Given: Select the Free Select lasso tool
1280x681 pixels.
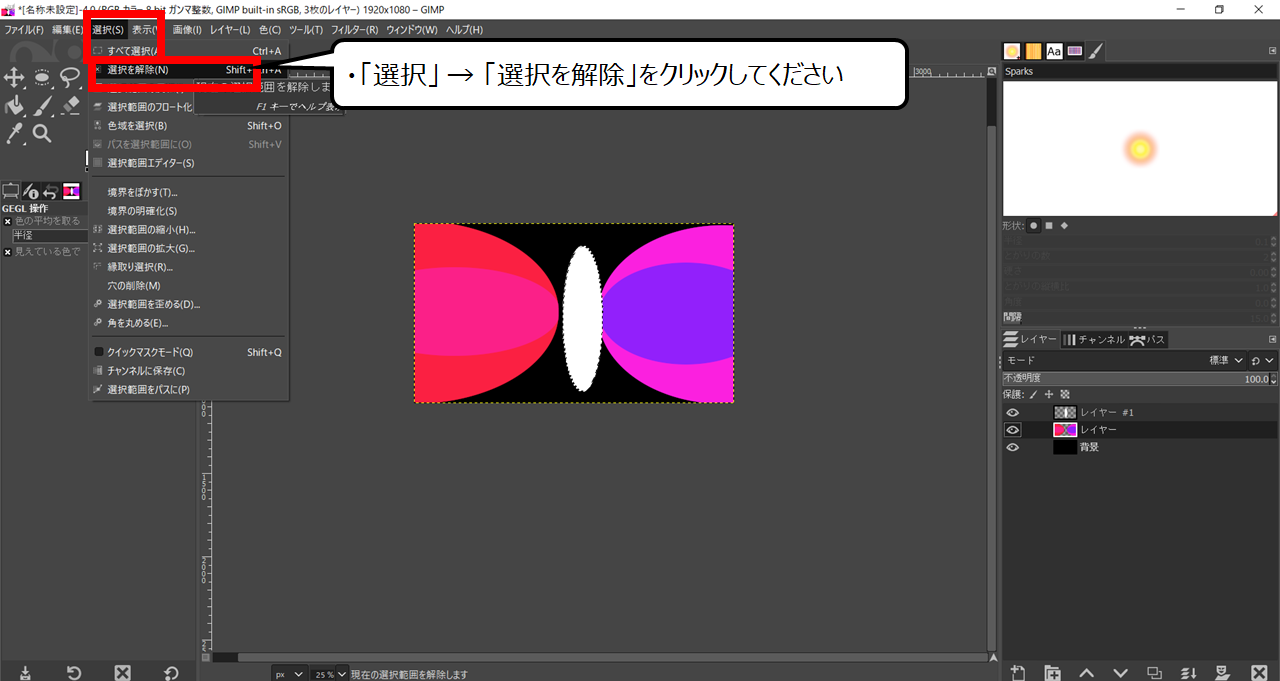Looking at the screenshot, I should pyautogui.click(x=70, y=77).
